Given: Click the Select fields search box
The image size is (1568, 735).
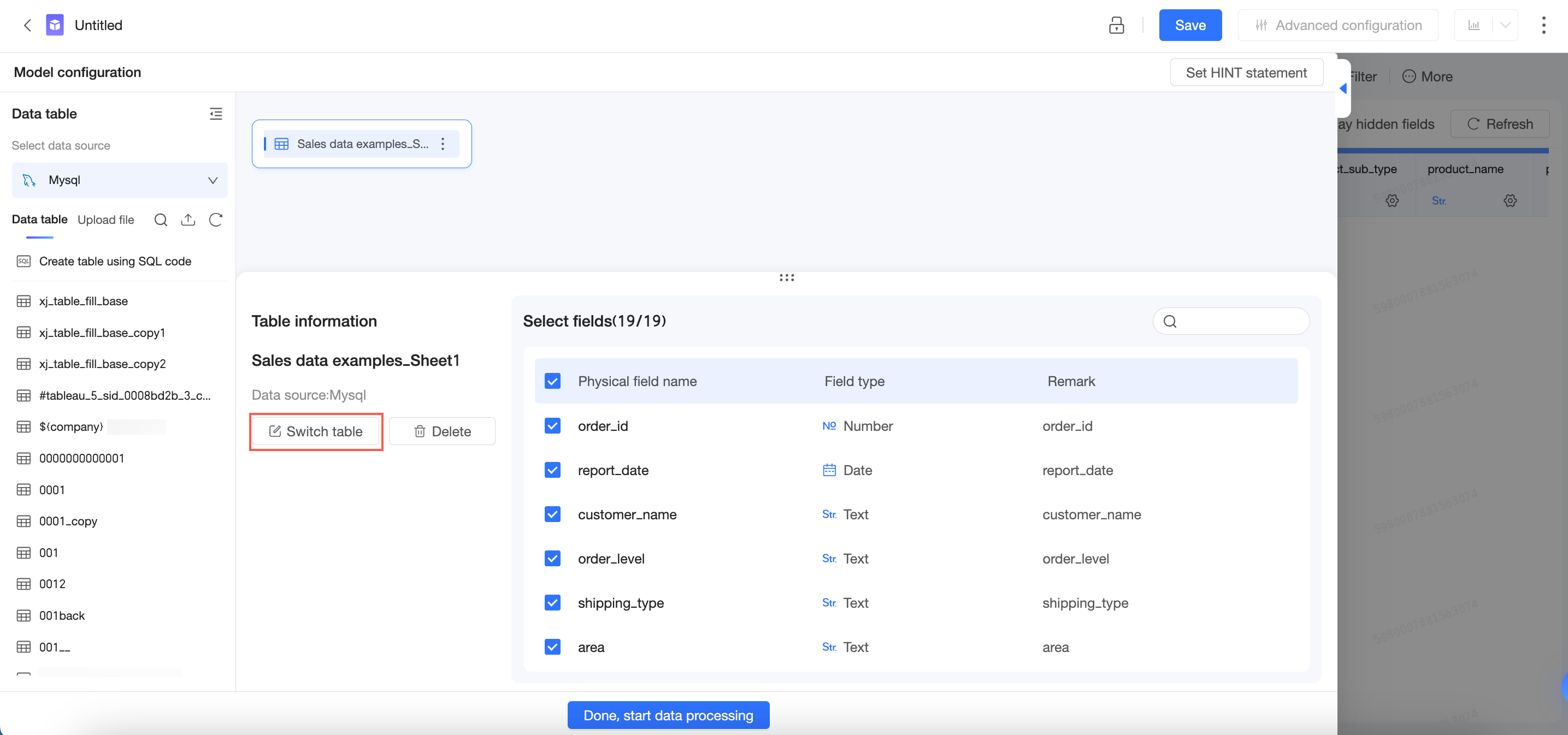Looking at the screenshot, I should click(x=1239, y=321).
